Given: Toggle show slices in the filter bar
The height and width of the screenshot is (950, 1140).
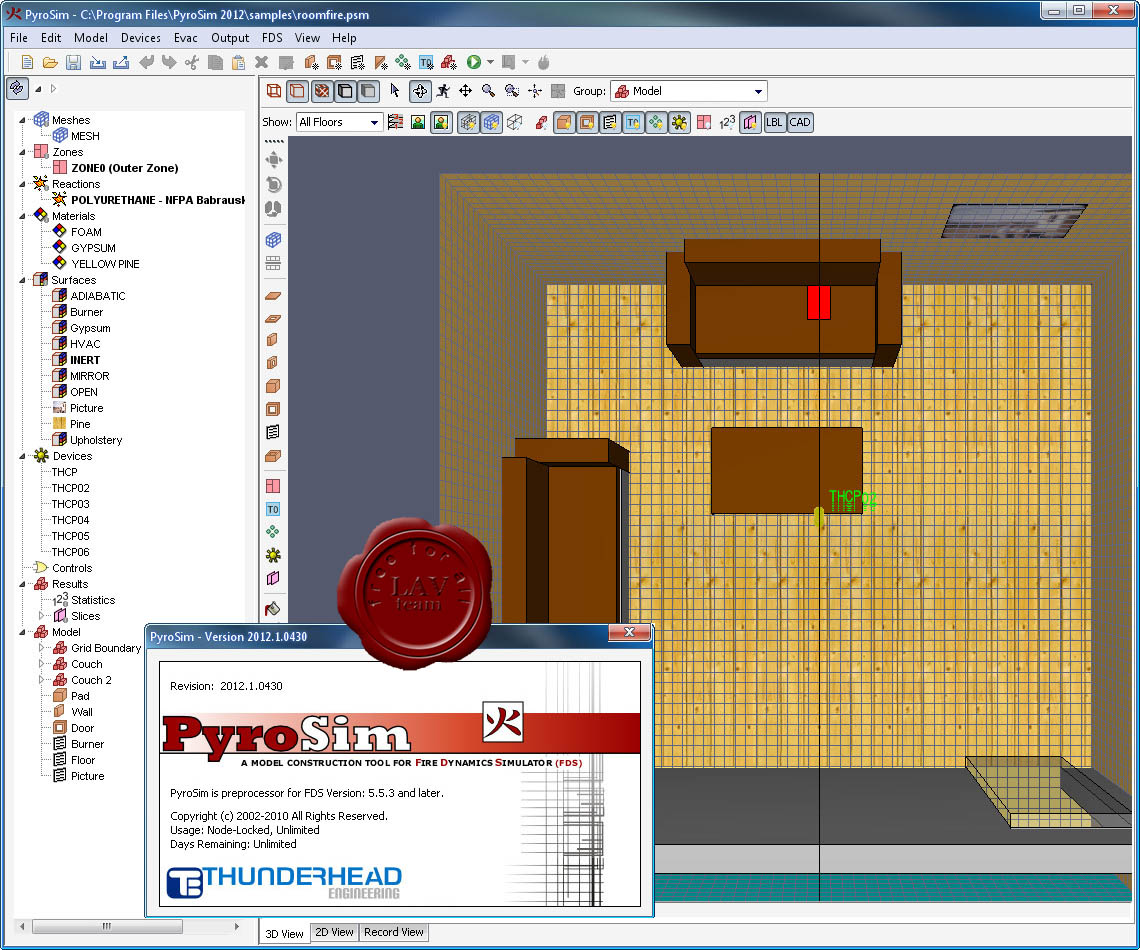Looking at the screenshot, I should tap(750, 122).
